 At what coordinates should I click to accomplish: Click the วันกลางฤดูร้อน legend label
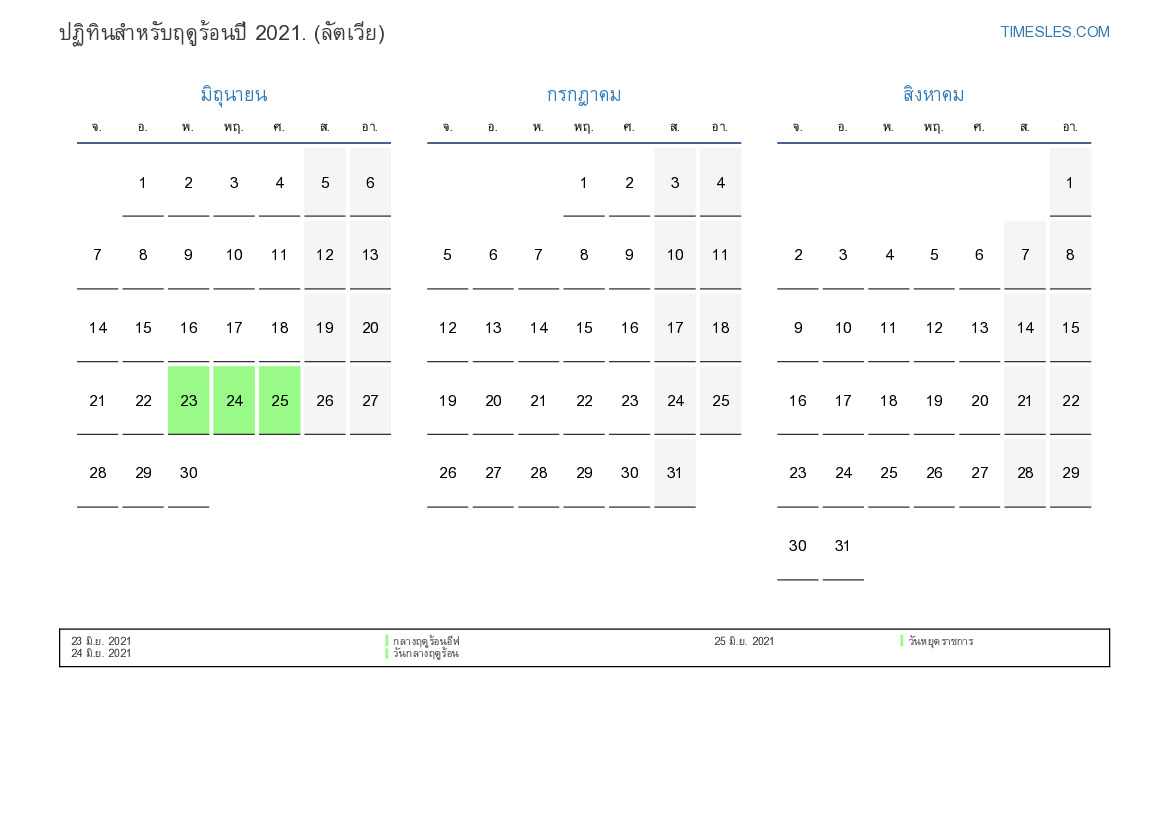426,654
